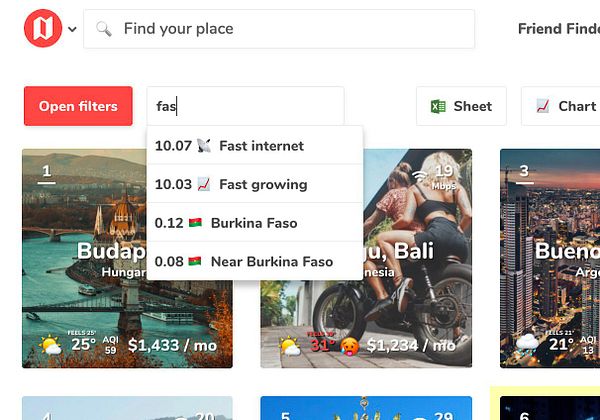The height and width of the screenshot is (420, 600).
Task: Switch to Chart view
Action: tap(561, 106)
